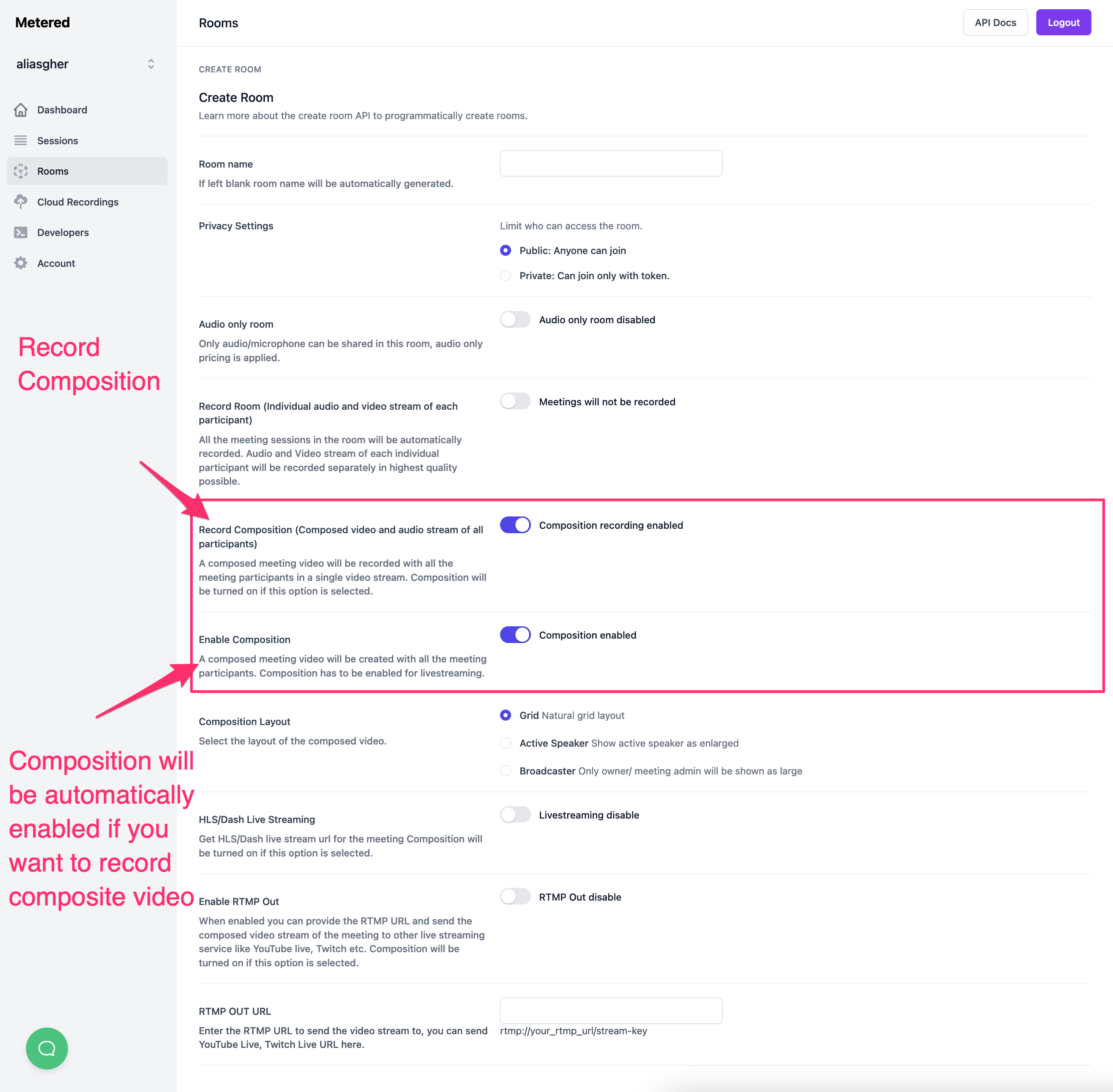Disable Composition recording toggle

pos(516,524)
